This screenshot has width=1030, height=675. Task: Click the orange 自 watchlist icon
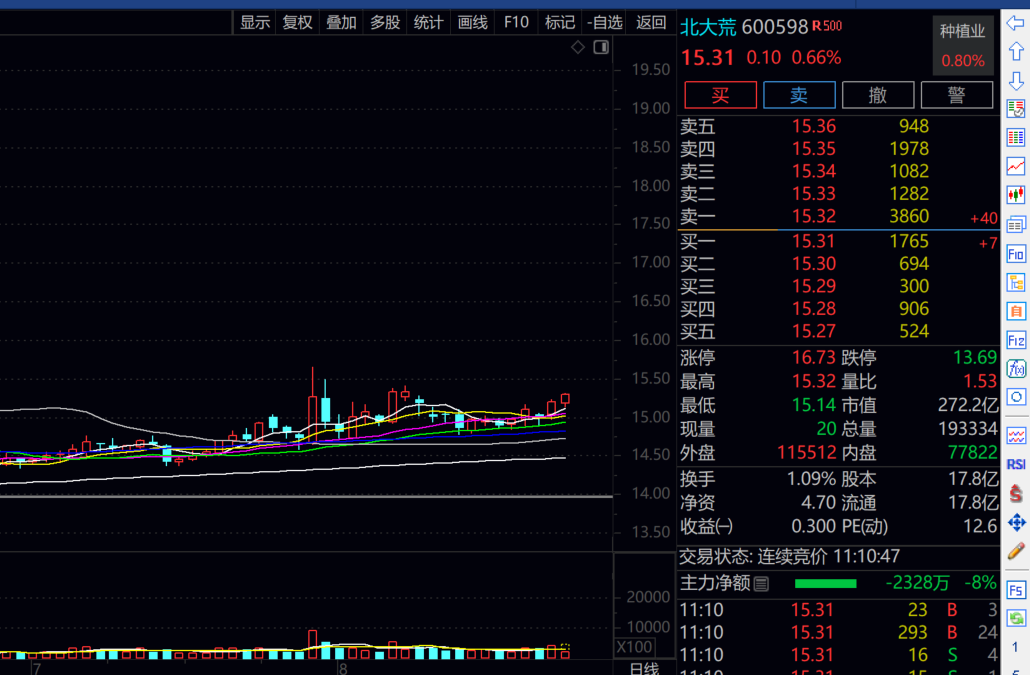[1016, 311]
